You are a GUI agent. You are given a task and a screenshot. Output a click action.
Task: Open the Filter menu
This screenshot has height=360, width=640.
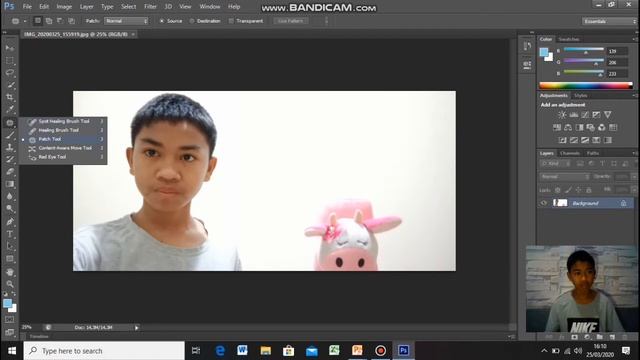point(150,7)
